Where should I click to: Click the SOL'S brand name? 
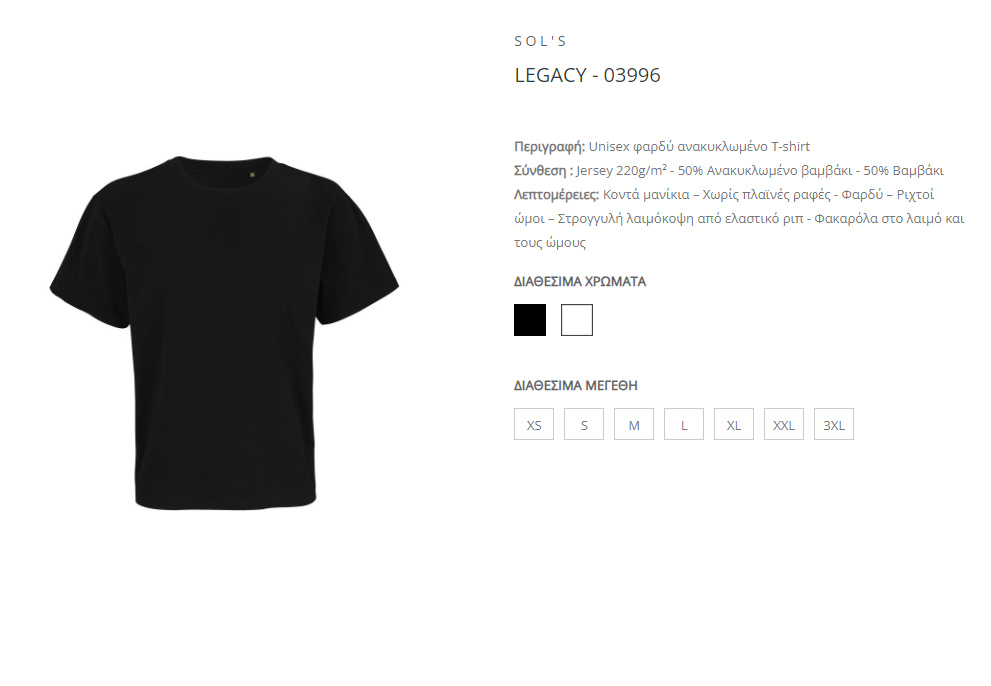(540, 41)
